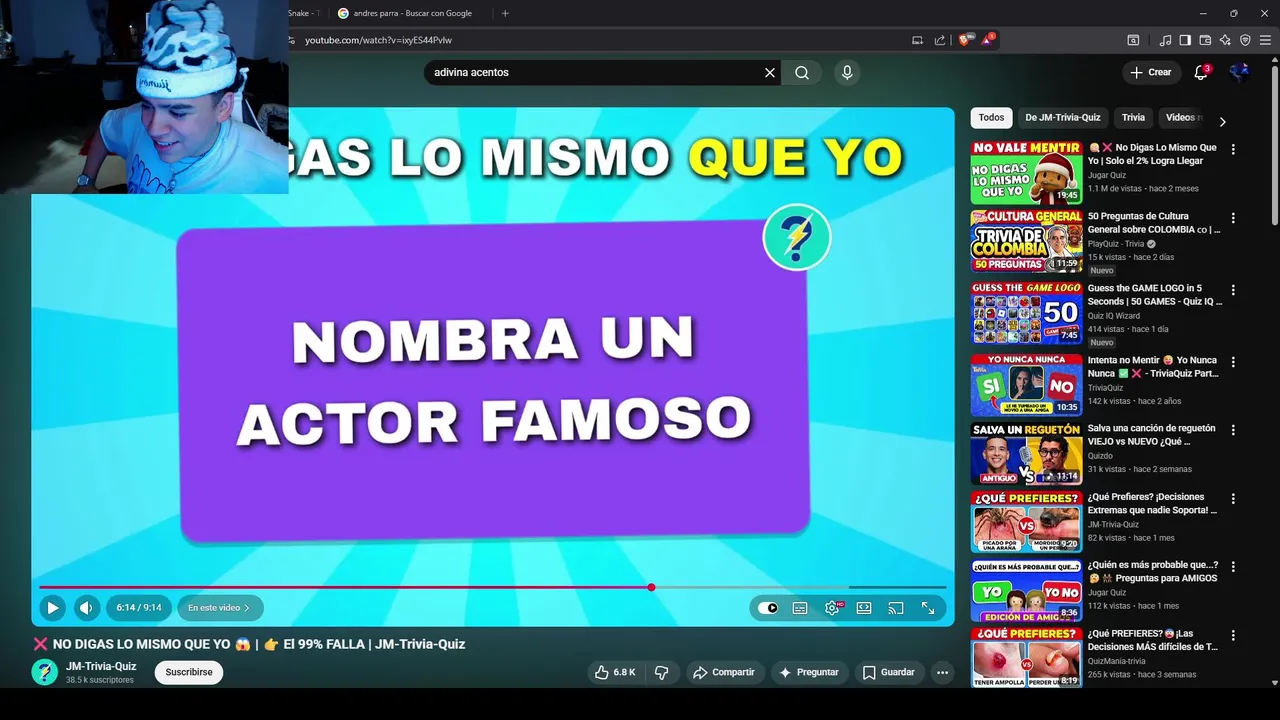The height and width of the screenshot is (720, 1280).
Task: Open the 'Guess the GAME LOGO' video title
Action: coord(1154,295)
